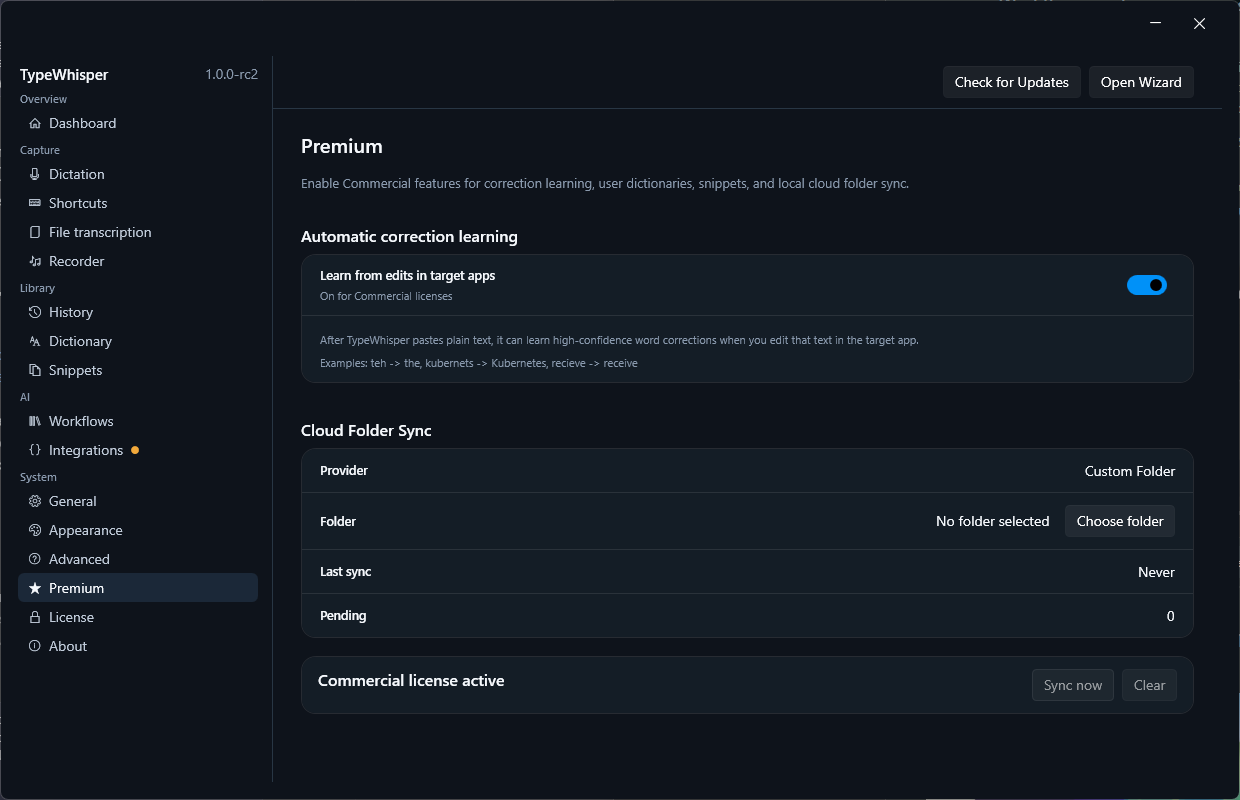Click the License padlock icon
This screenshot has width=1240, height=800.
(35, 617)
